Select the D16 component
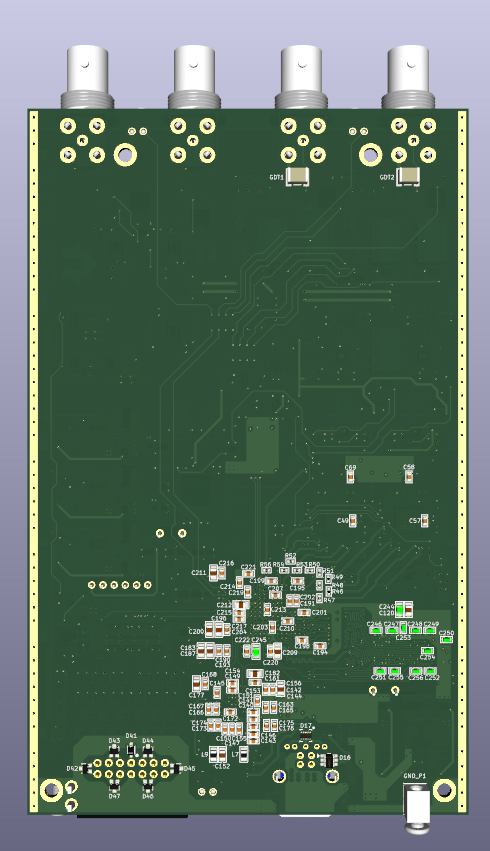 click(x=328, y=759)
